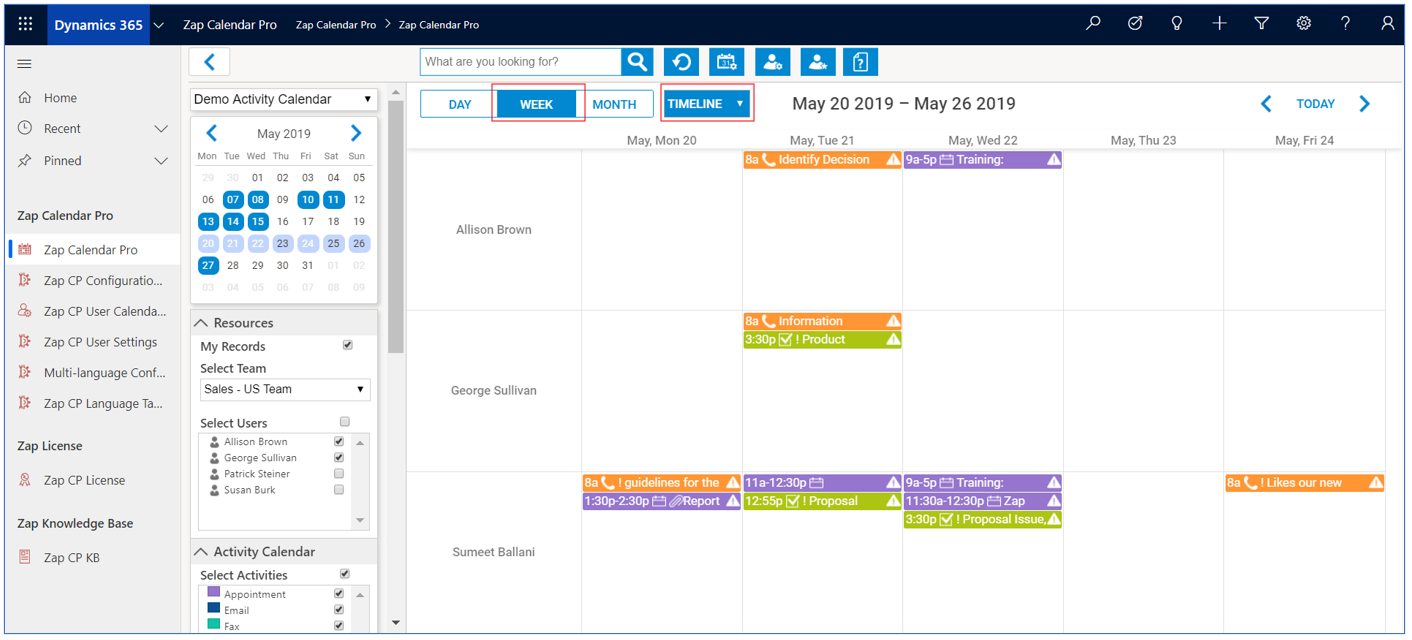Screen dimensions: 1412x640
Task: Check Patrick Steiner user checkbox
Action: (x=339, y=473)
